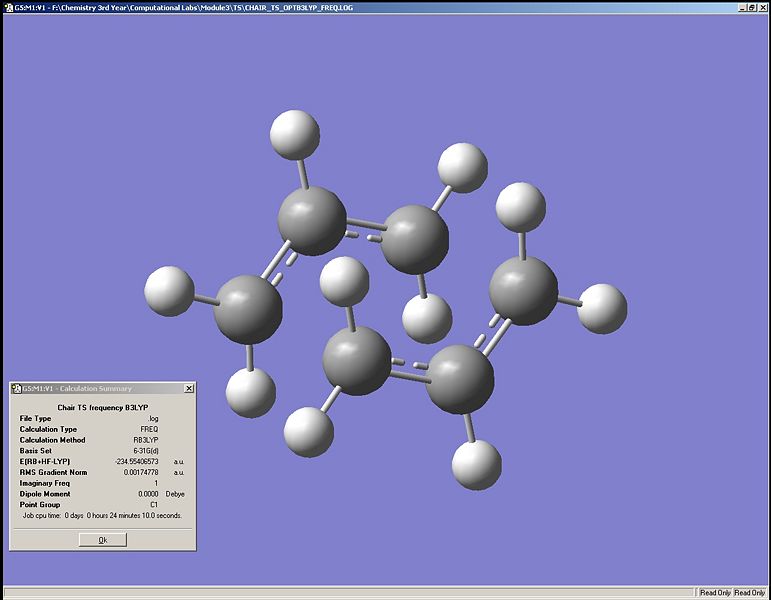
Task: Select the leftmost hydrogen atom
Action: [170, 291]
